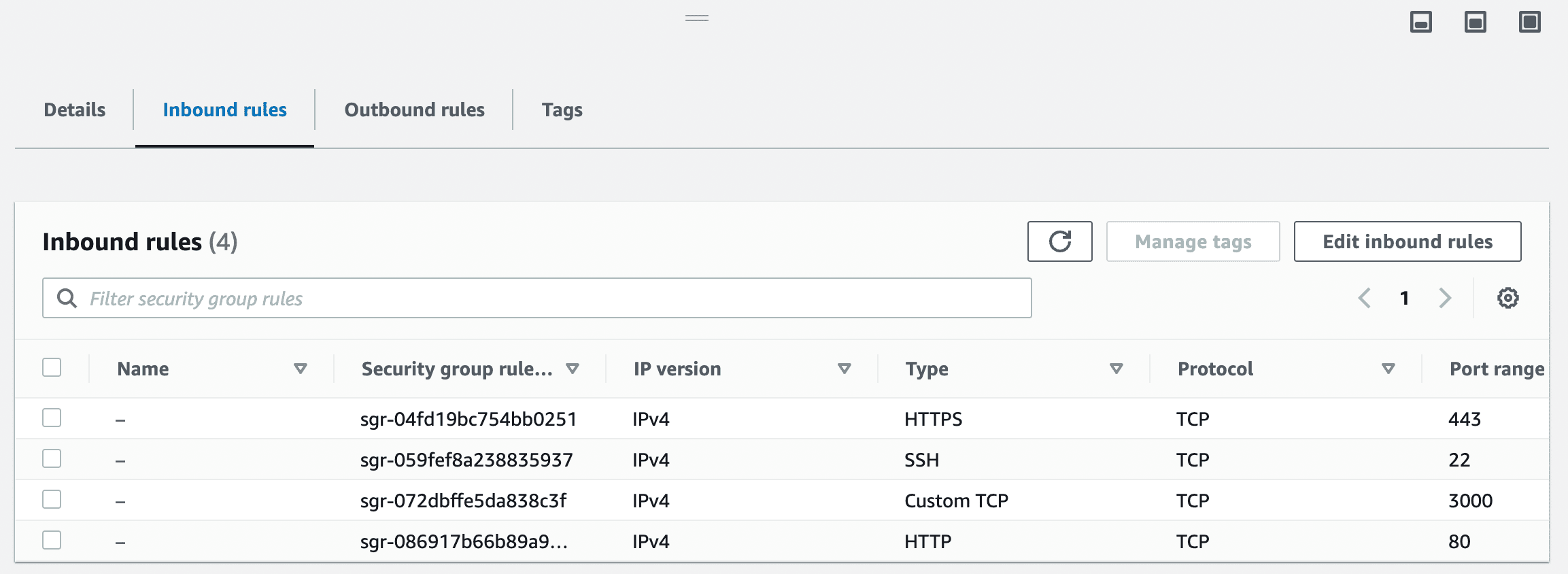Click the search magnifier icon in filter

coord(67,299)
